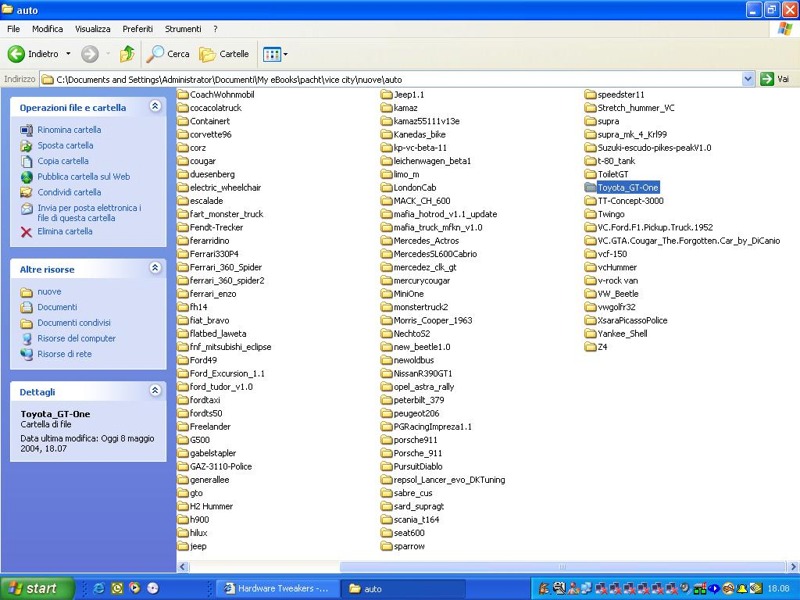The image size is (800, 600).
Task: Select the CoachWohnmobil folder icon
Action: pos(183,94)
